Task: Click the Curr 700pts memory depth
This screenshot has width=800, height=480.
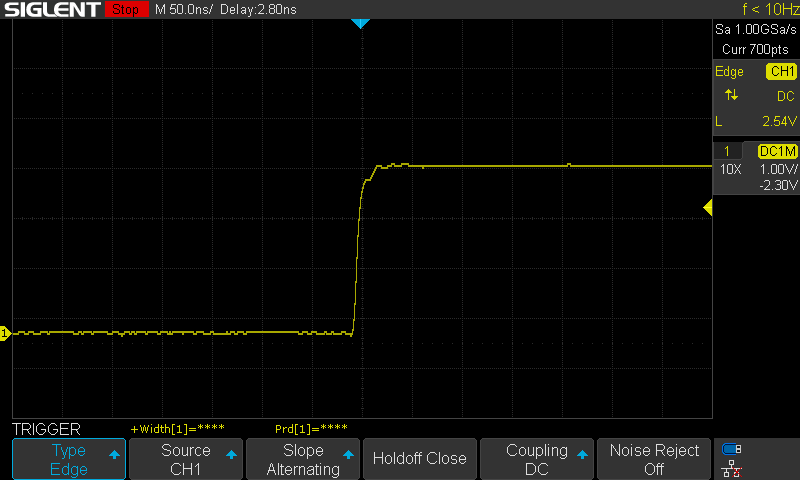Action: click(755, 49)
